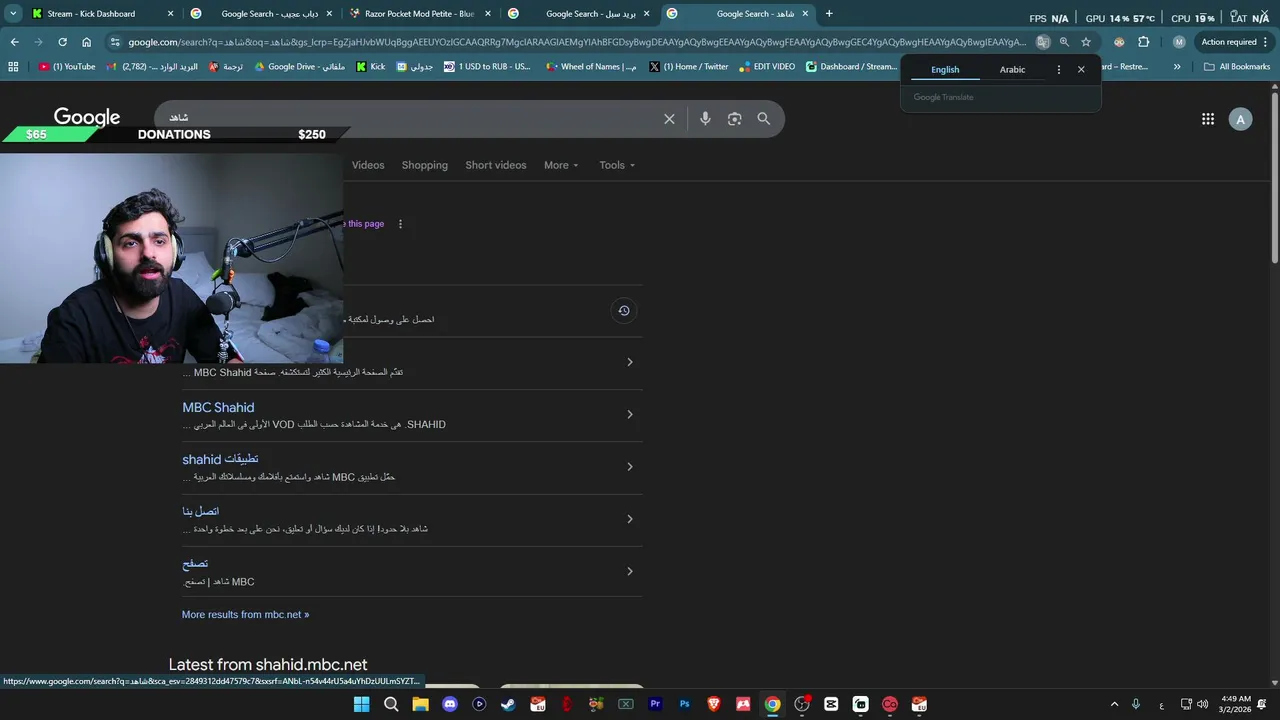Open Google Lens image search

(x=735, y=119)
